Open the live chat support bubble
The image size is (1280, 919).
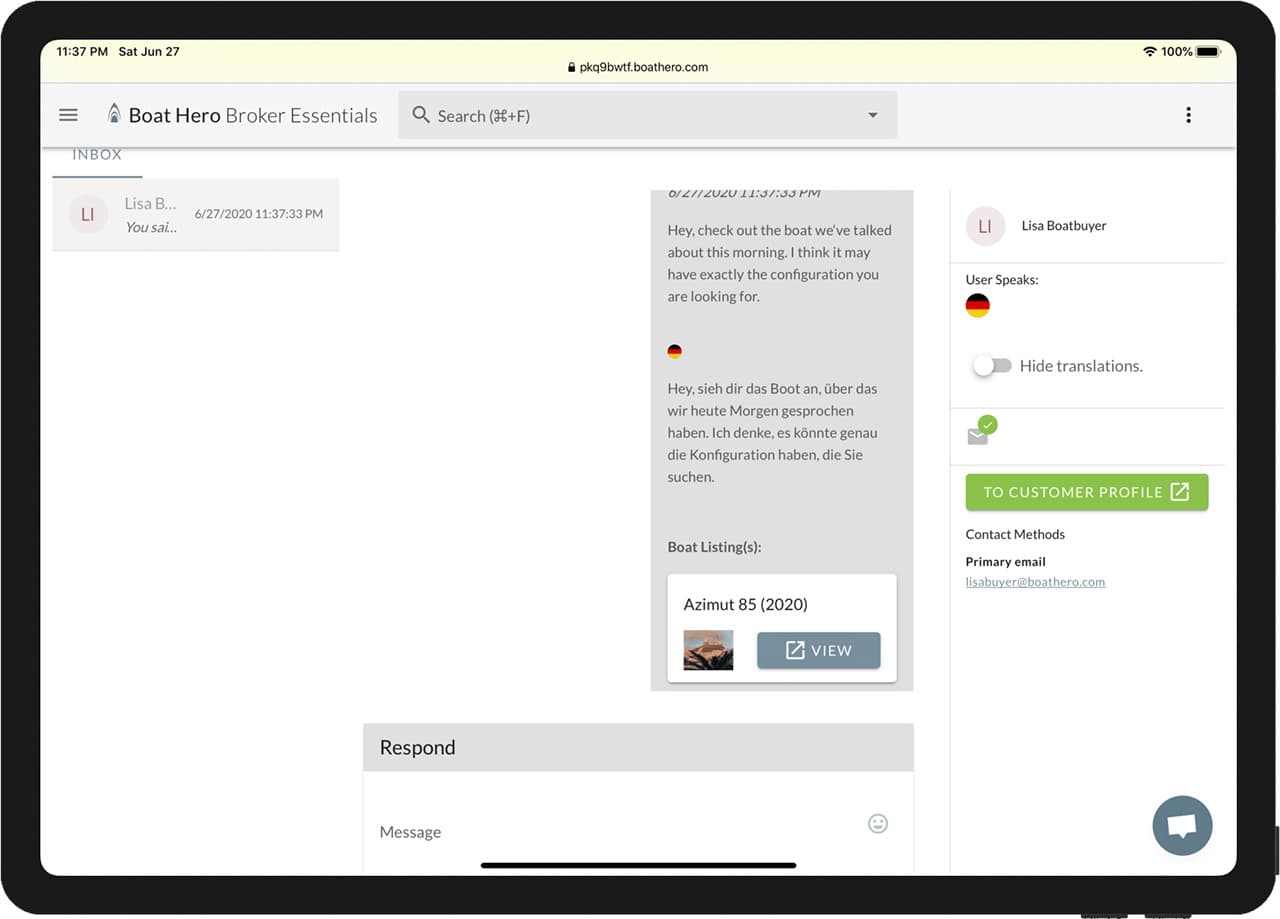click(1182, 826)
